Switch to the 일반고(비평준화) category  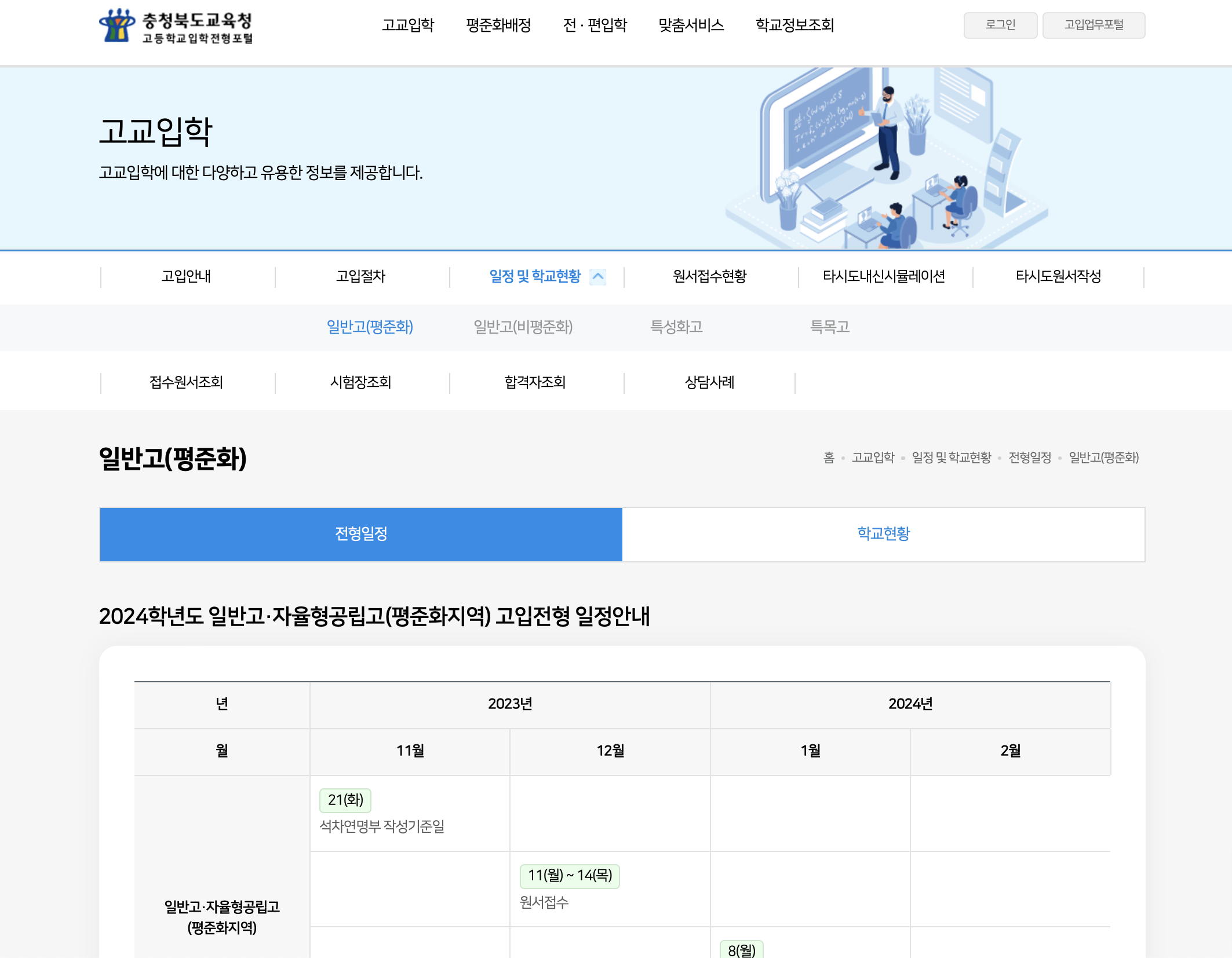point(523,327)
